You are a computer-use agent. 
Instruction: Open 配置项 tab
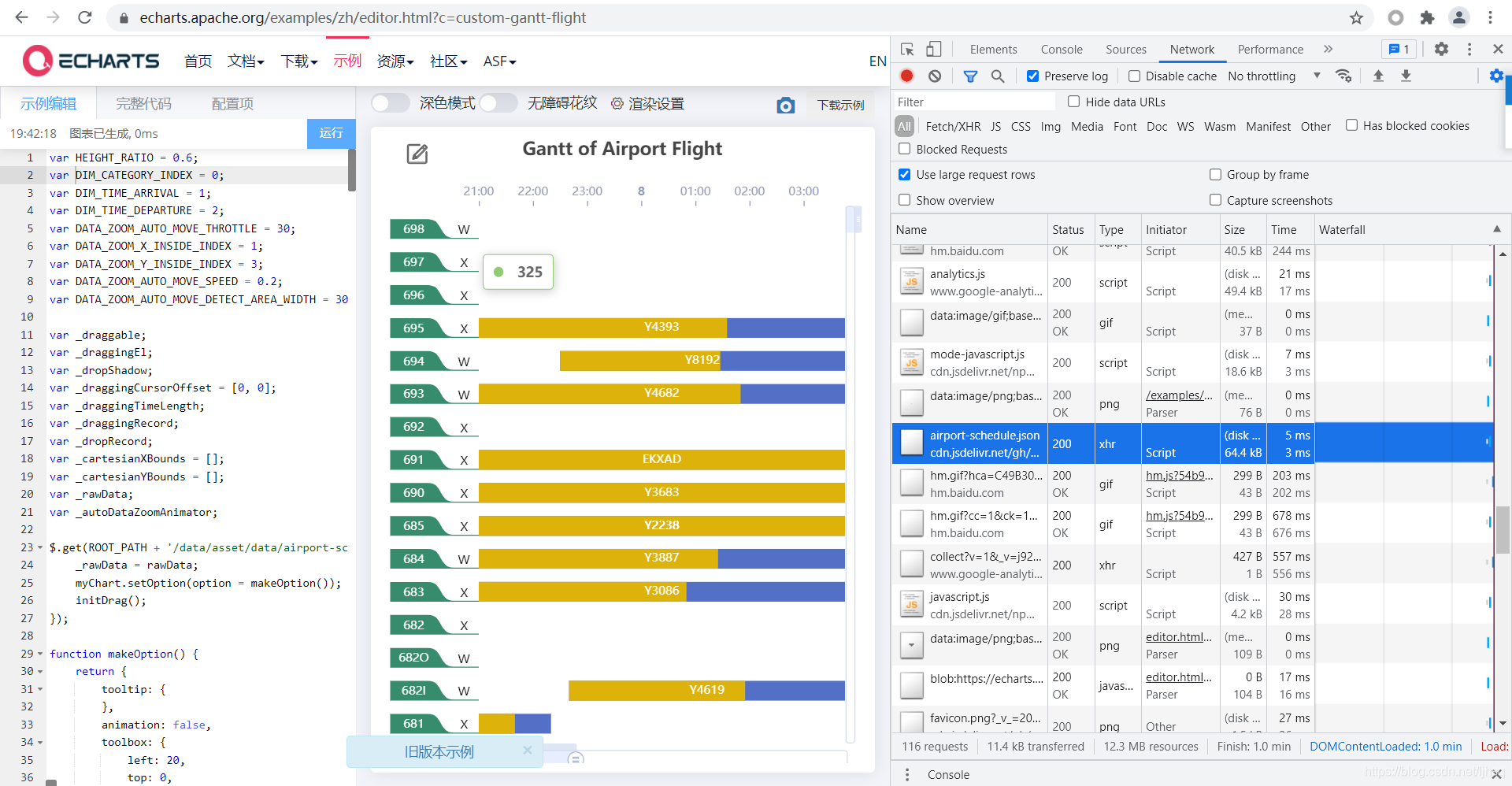point(232,103)
